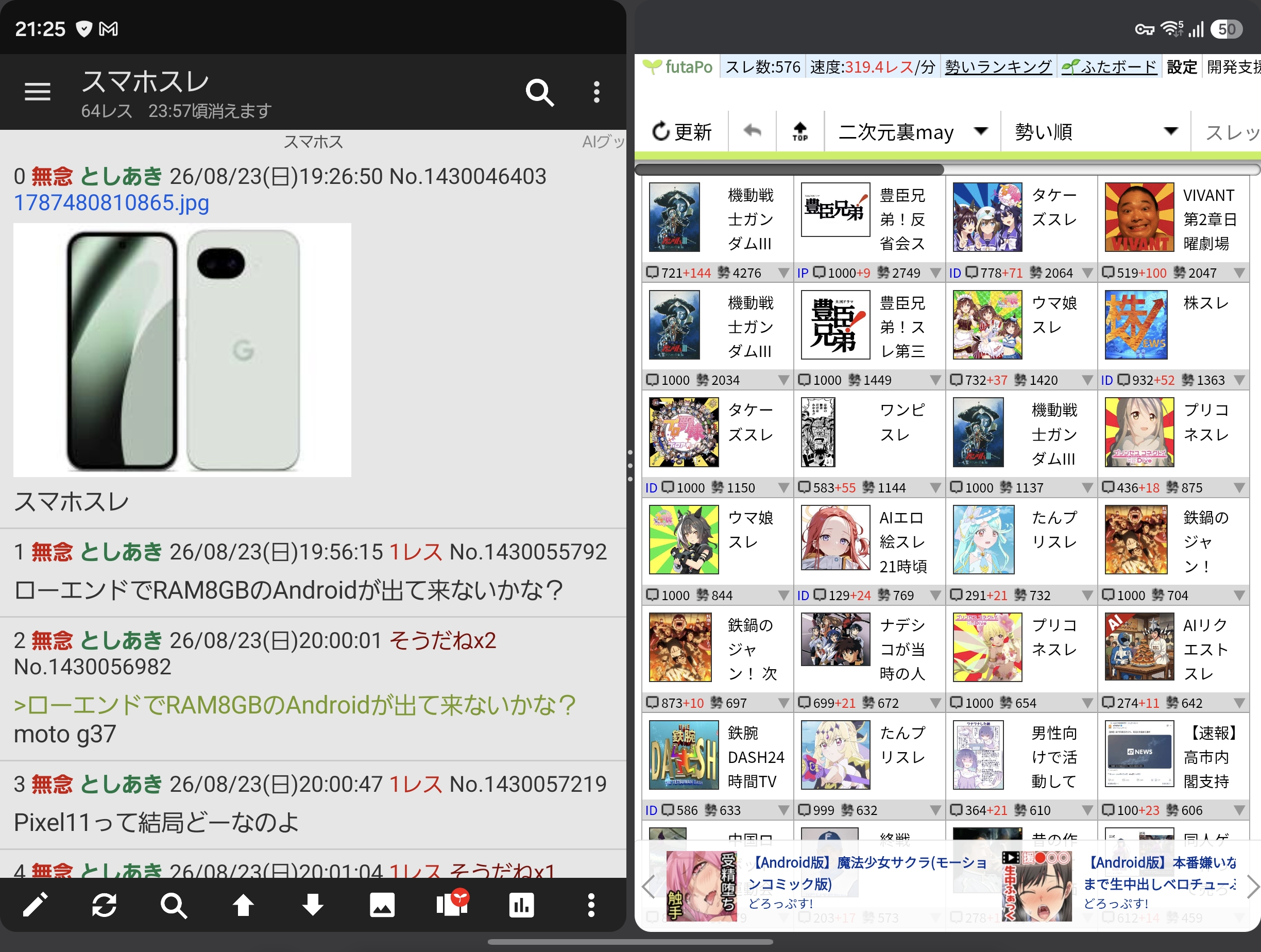
Task: Open the AIエロ絵スレ21時頃 thread title
Action: coord(903,542)
